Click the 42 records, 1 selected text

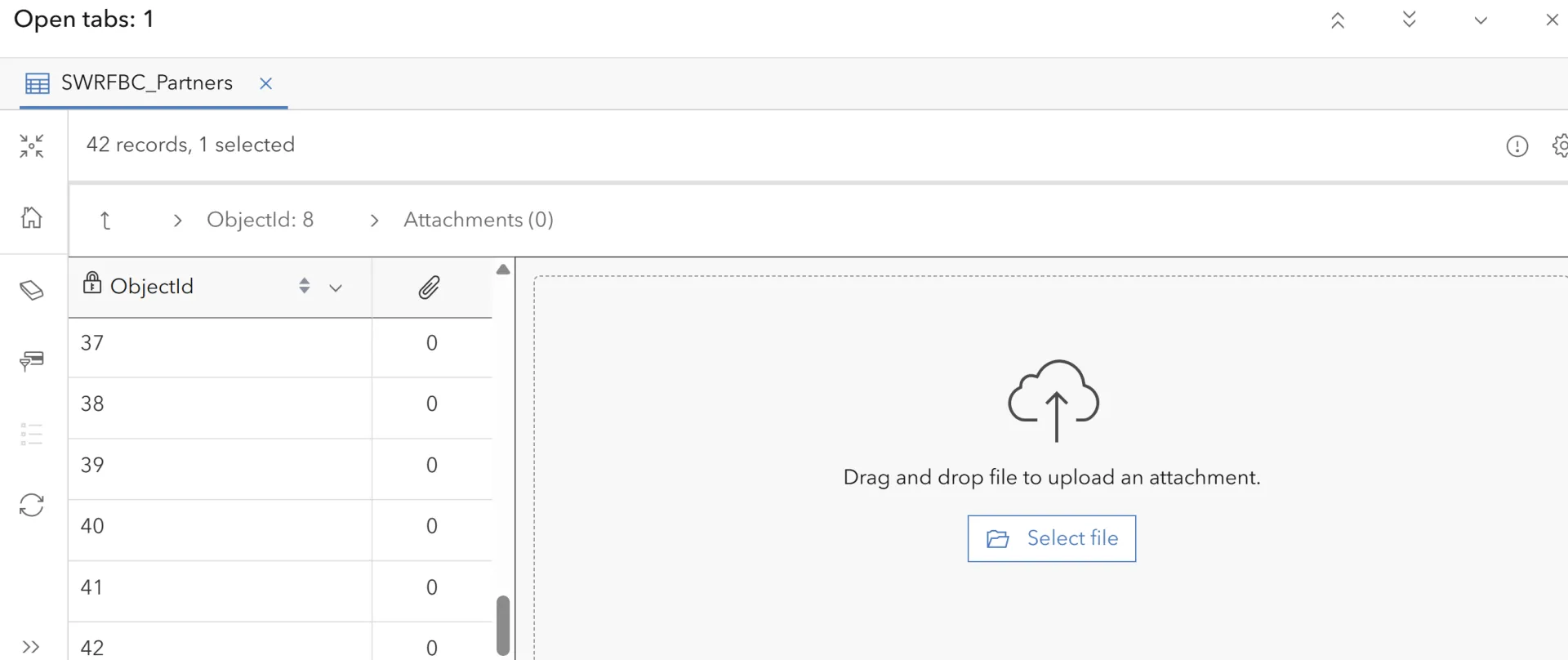[x=190, y=145]
